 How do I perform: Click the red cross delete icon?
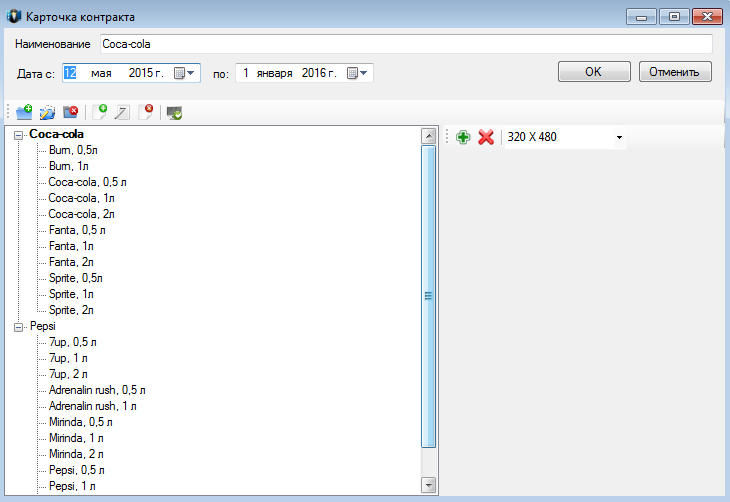(486, 137)
